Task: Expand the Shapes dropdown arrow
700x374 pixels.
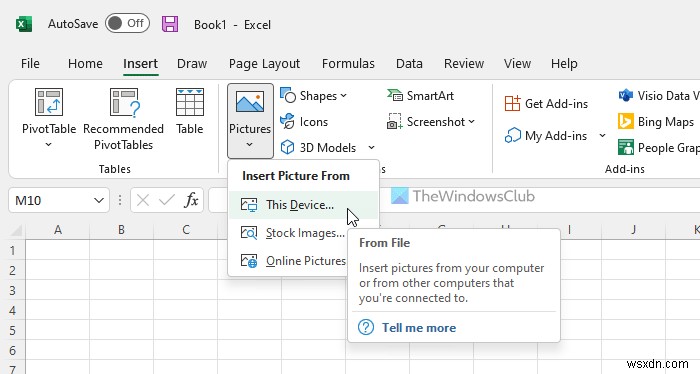Action: point(343,96)
